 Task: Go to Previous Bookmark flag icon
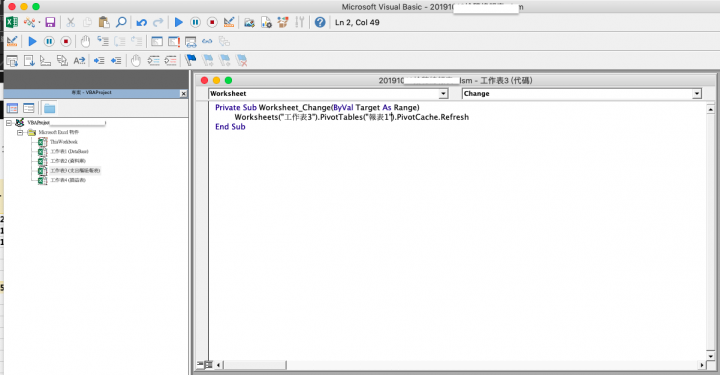click(224, 60)
